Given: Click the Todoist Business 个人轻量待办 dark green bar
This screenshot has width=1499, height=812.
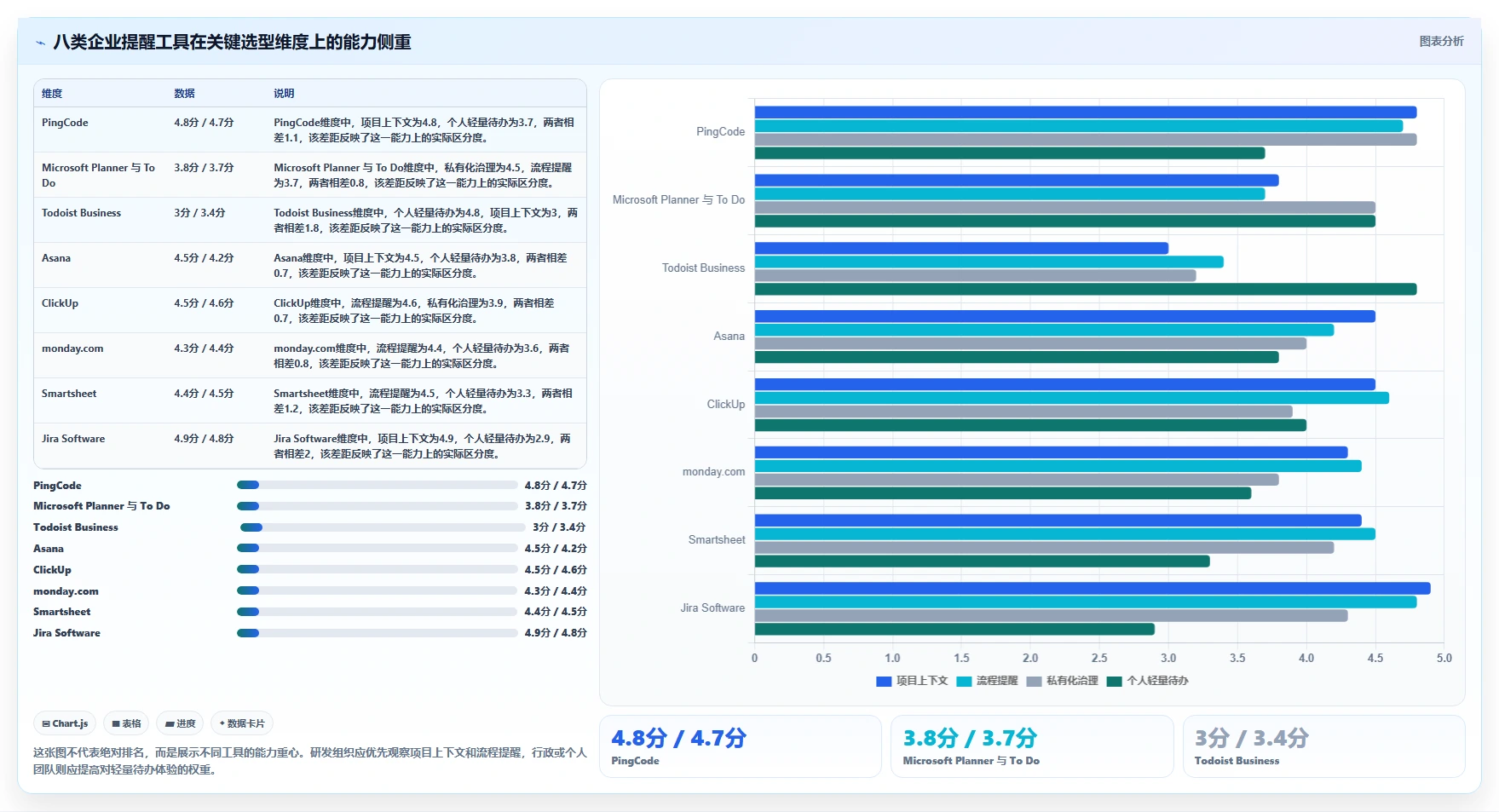Looking at the screenshot, I should pyautogui.click(x=1086, y=290).
